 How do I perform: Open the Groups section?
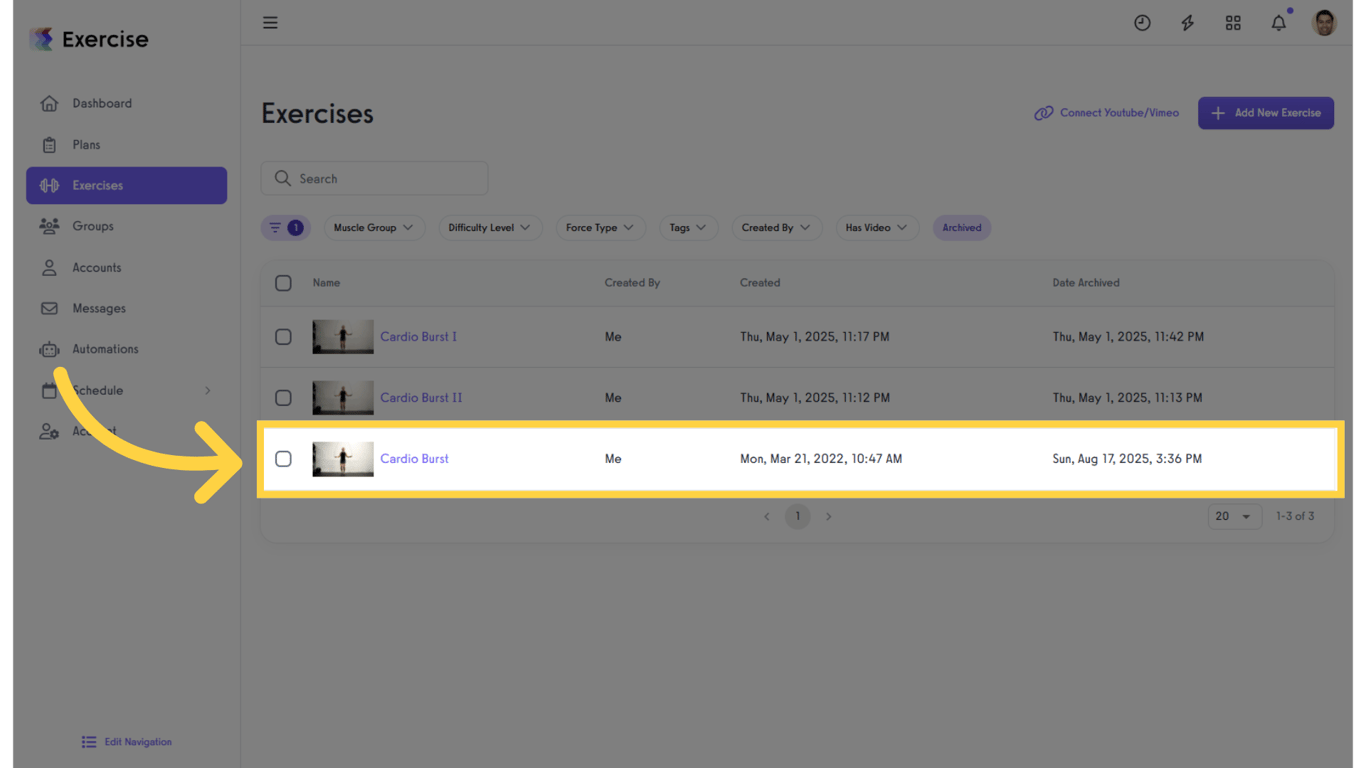click(x=93, y=226)
